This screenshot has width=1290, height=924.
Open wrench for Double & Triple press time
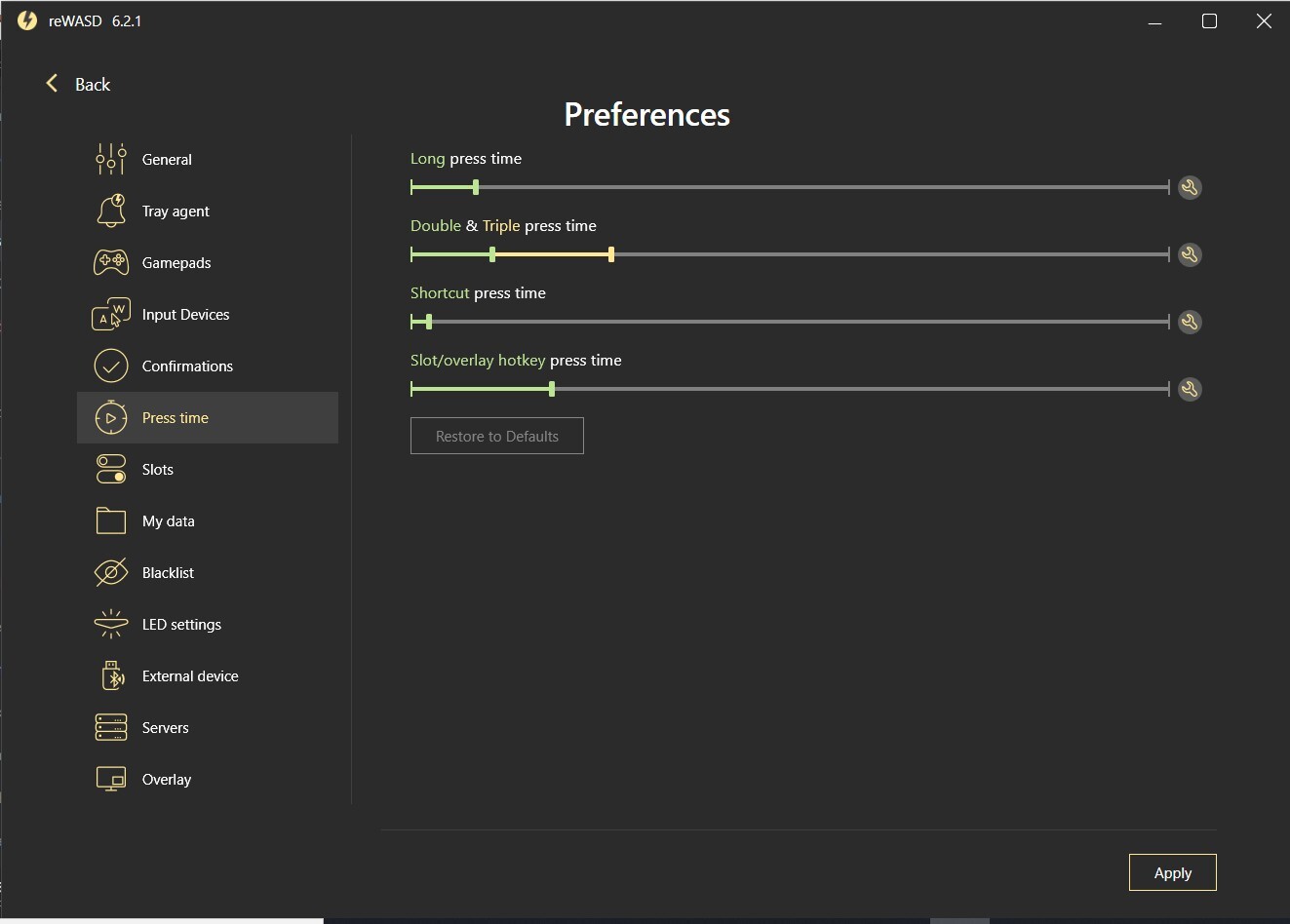pos(1190,254)
